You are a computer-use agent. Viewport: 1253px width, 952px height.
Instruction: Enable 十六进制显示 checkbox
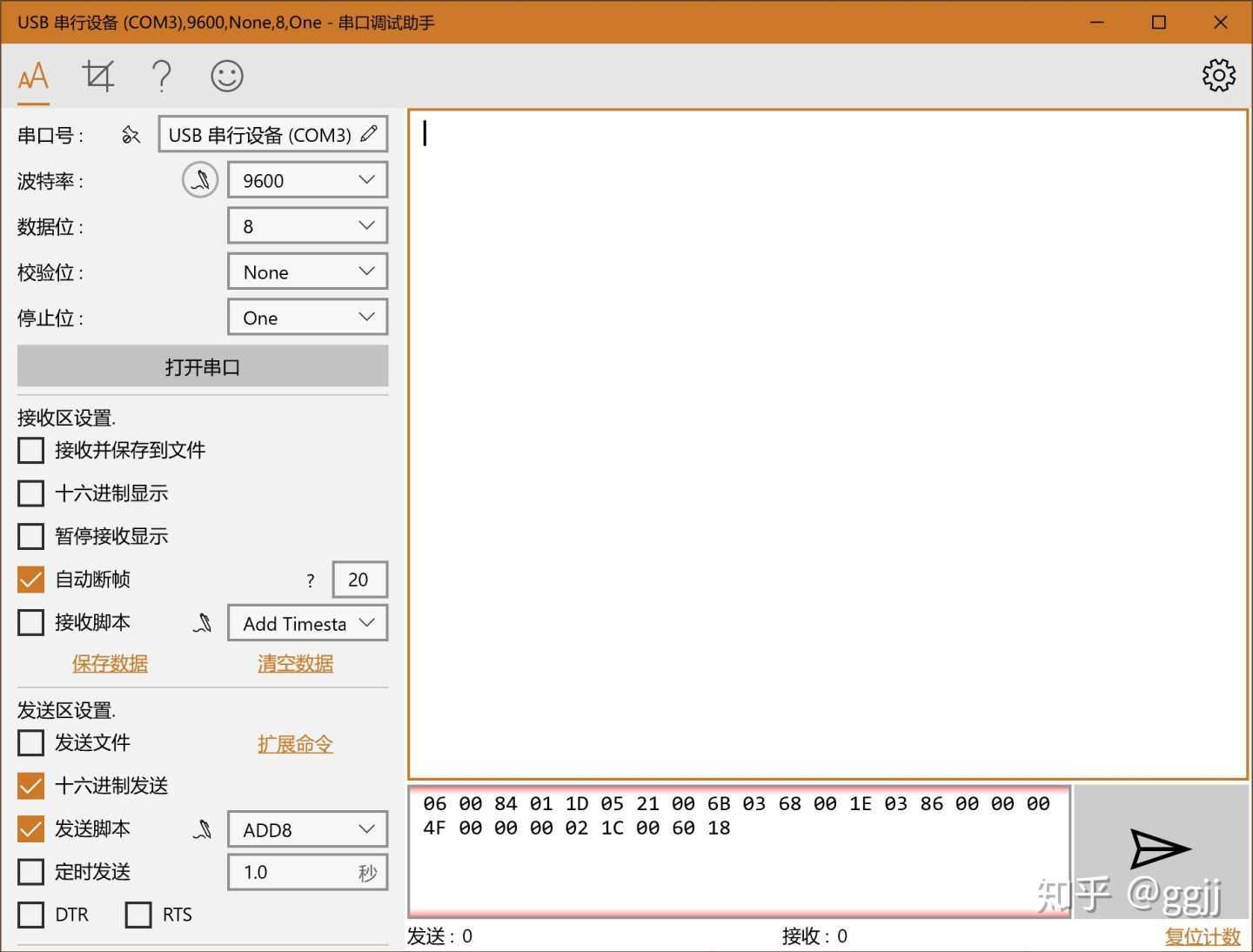click(x=30, y=493)
